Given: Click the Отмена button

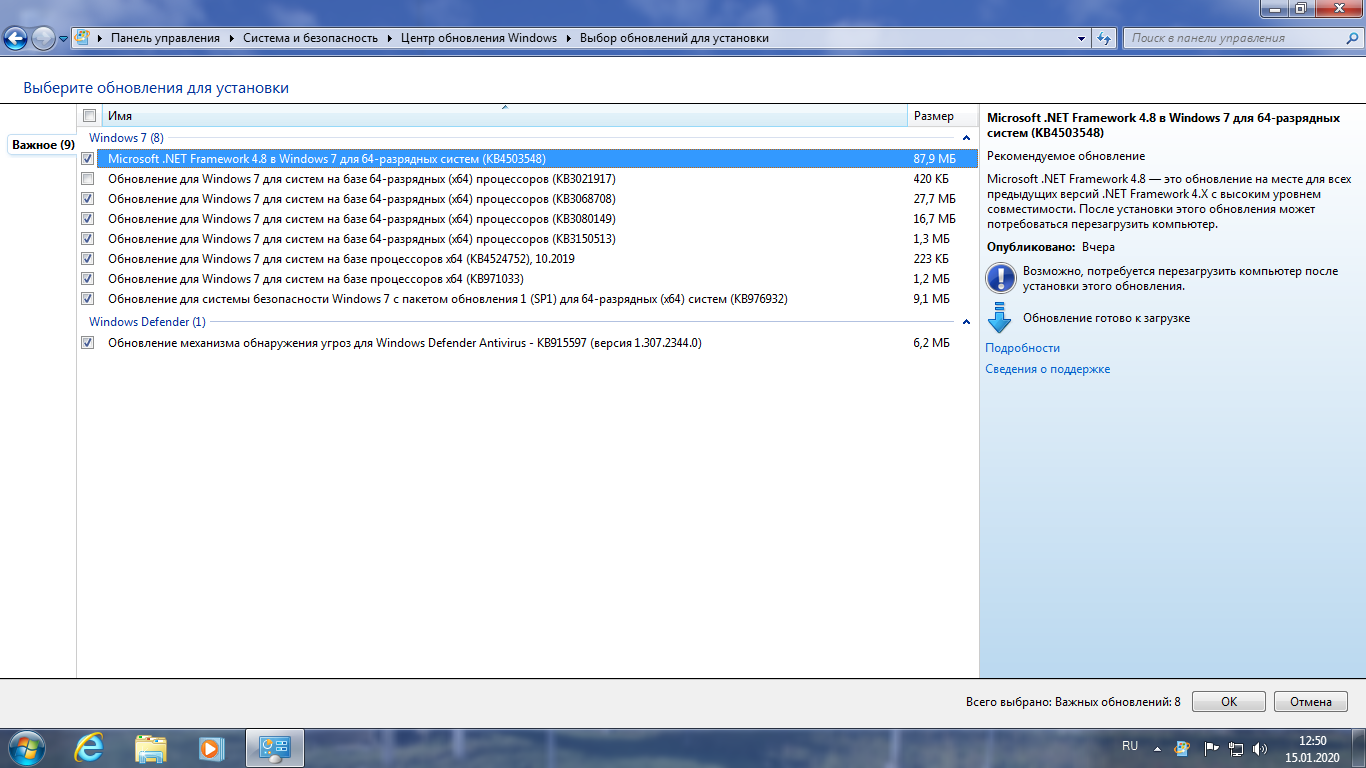Looking at the screenshot, I should pyautogui.click(x=1311, y=702).
